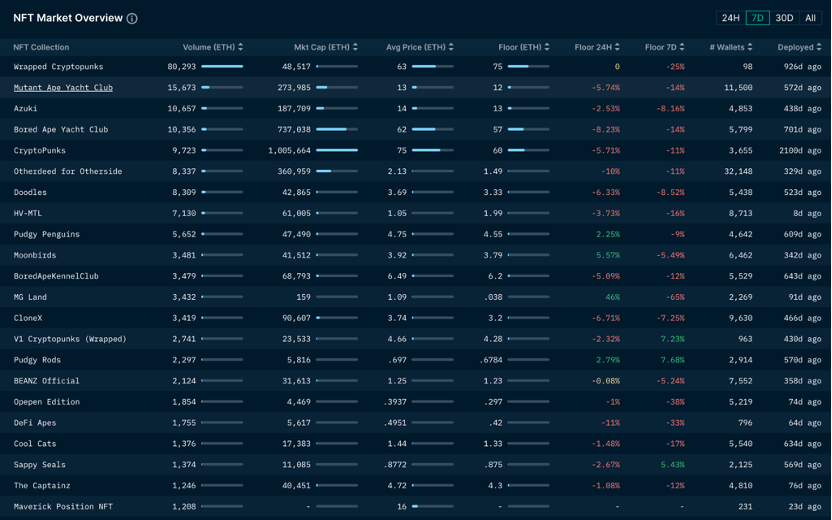Click the info icon beside NFT Market Overview

pyautogui.click(x=132, y=19)
